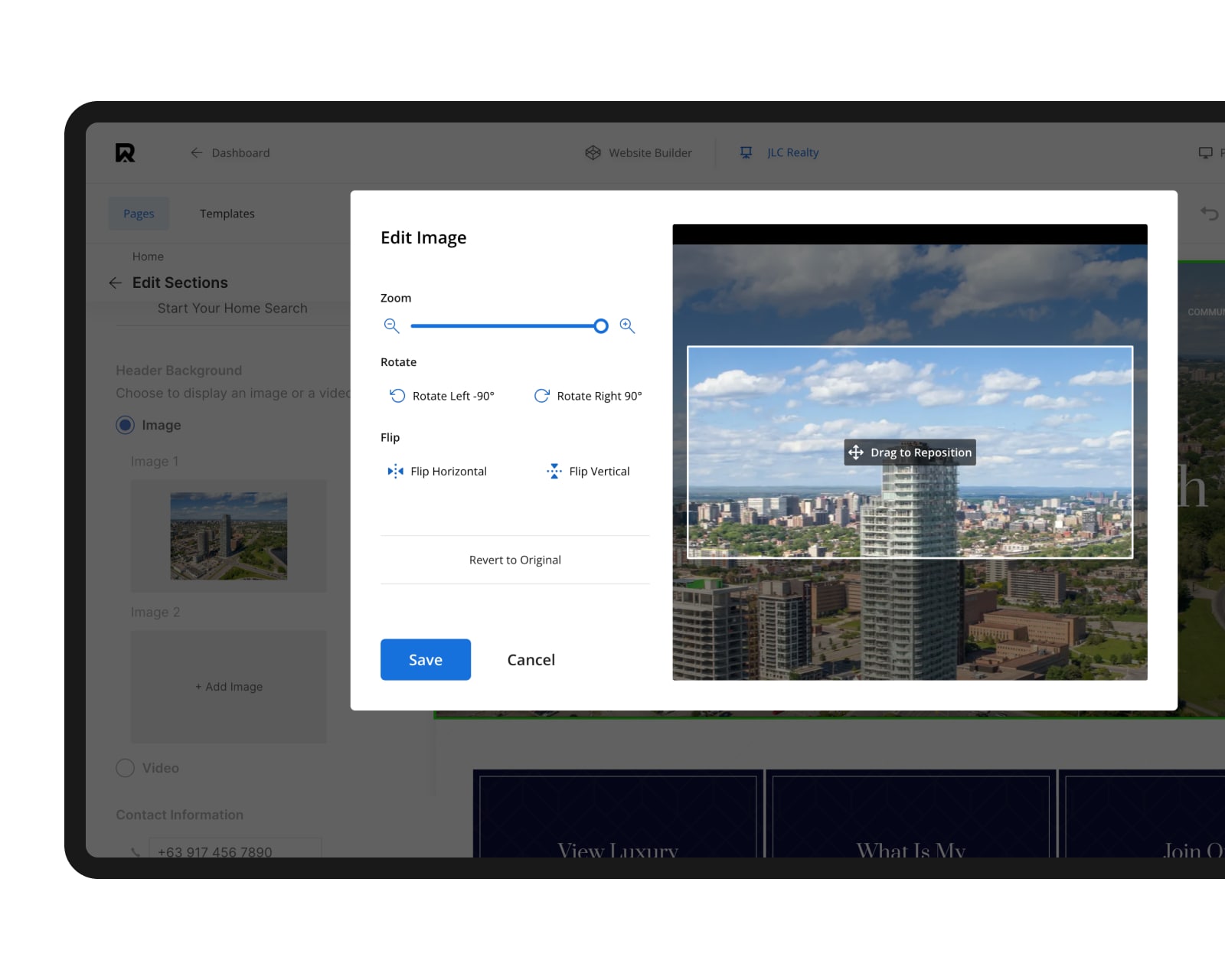Select the Image 1 city thumbnail
Image resolution: width=1225 pixels, height=980 pixels.
click(228, 536)
